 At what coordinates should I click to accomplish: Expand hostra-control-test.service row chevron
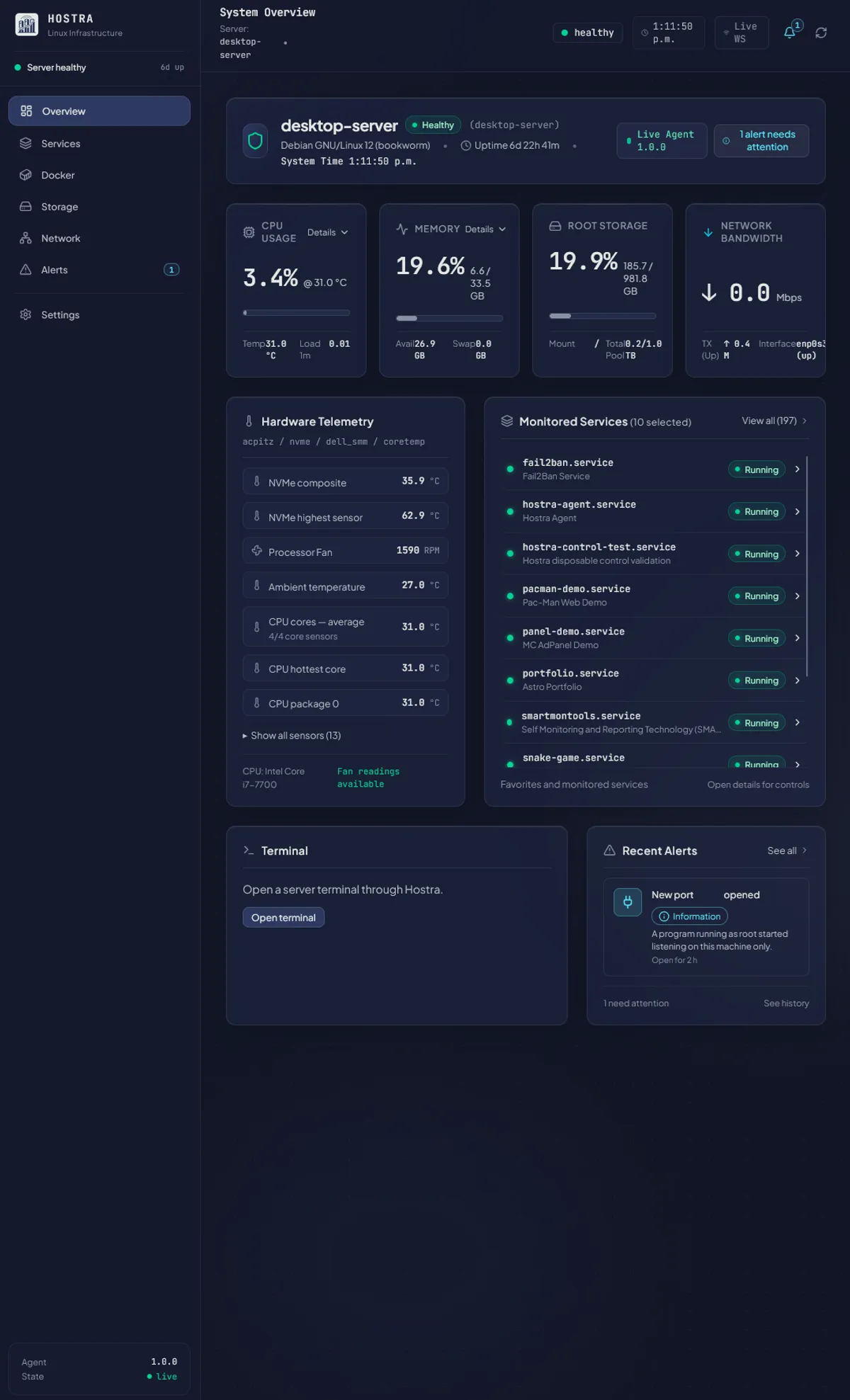pyautogui.click(x=797, y=554)
